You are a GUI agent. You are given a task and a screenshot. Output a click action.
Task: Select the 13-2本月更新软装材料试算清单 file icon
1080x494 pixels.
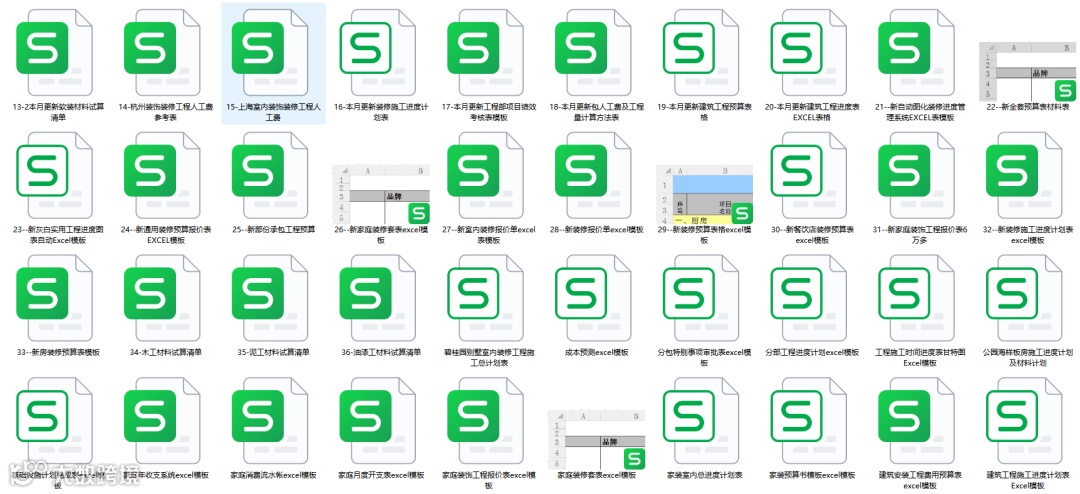tap(54, 52)
